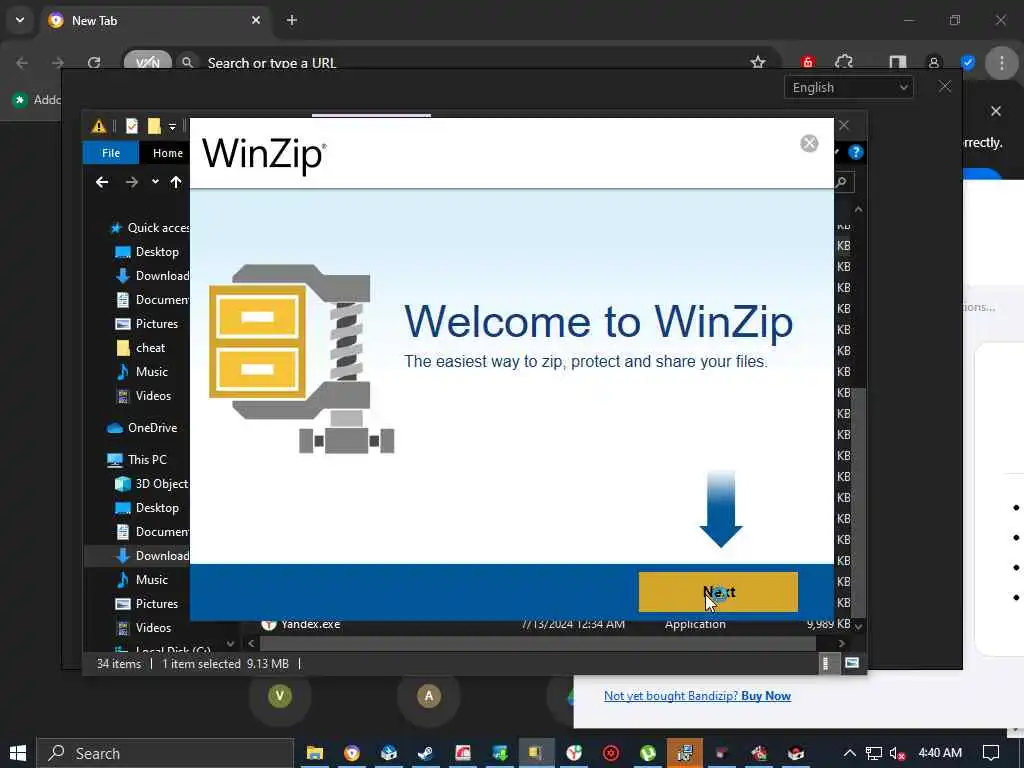The height and width of the screenshot is (768, 1024).
Task: Open File Explorer from taskbar
Action: [x=315, y=753]
